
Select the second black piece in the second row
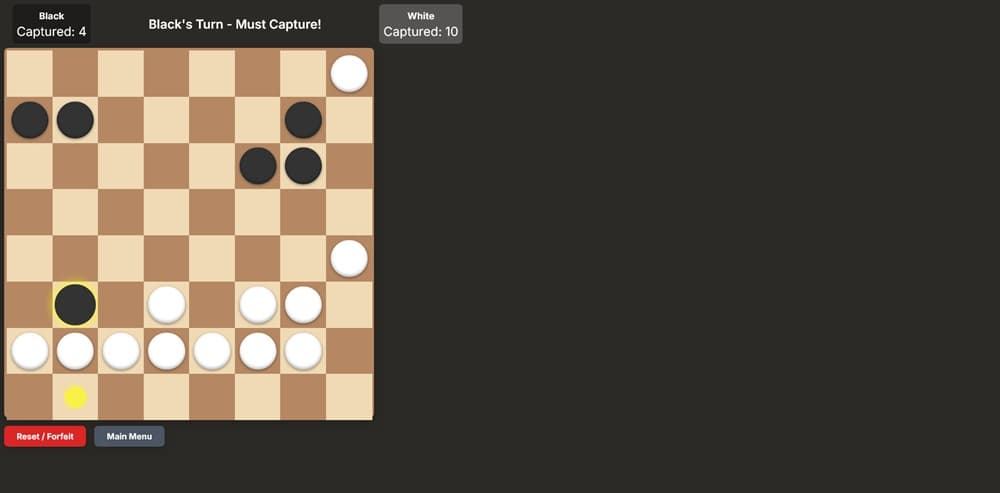75,120
